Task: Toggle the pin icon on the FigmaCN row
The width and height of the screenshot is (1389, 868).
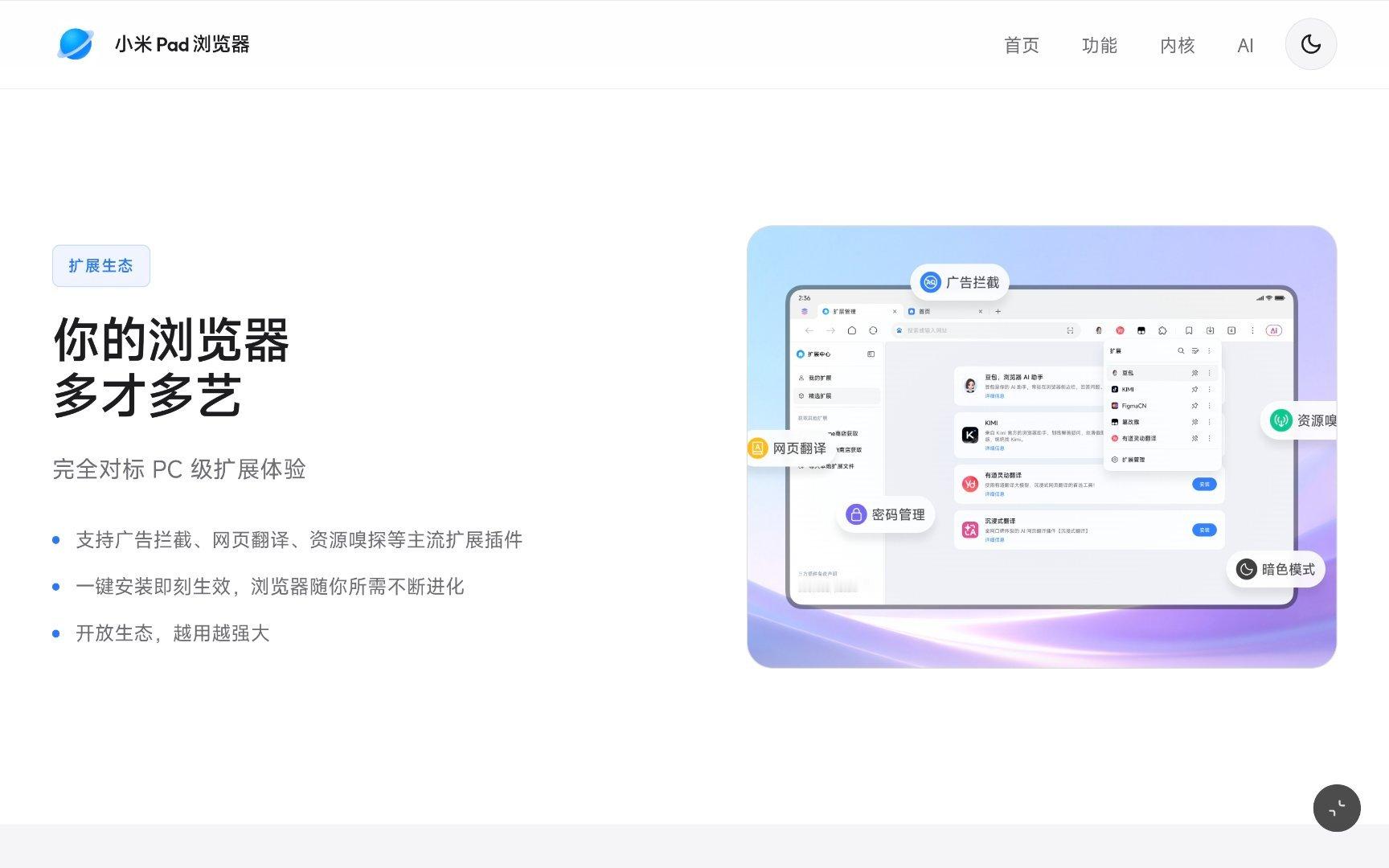Action: click(x=1195, y=406)
